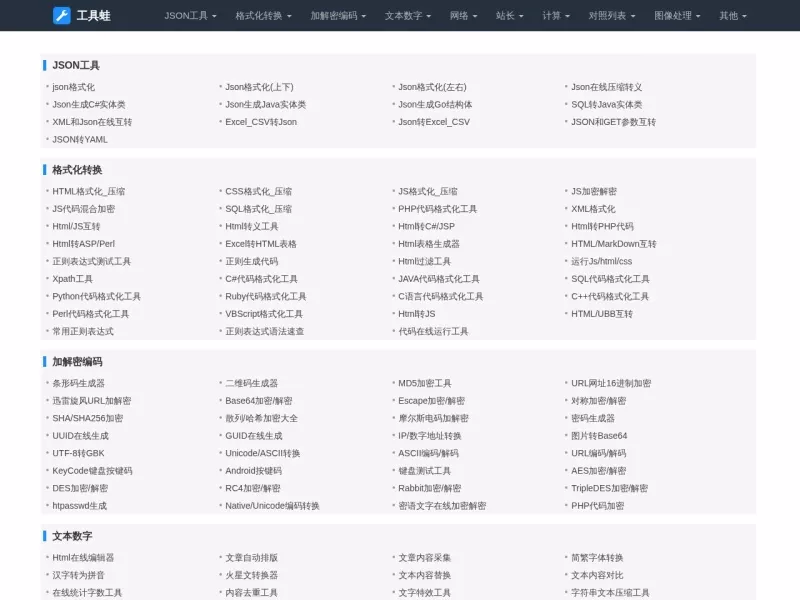Open HTML格式化_压缩 tool
The image size is (800, 600).
[88, 191]
